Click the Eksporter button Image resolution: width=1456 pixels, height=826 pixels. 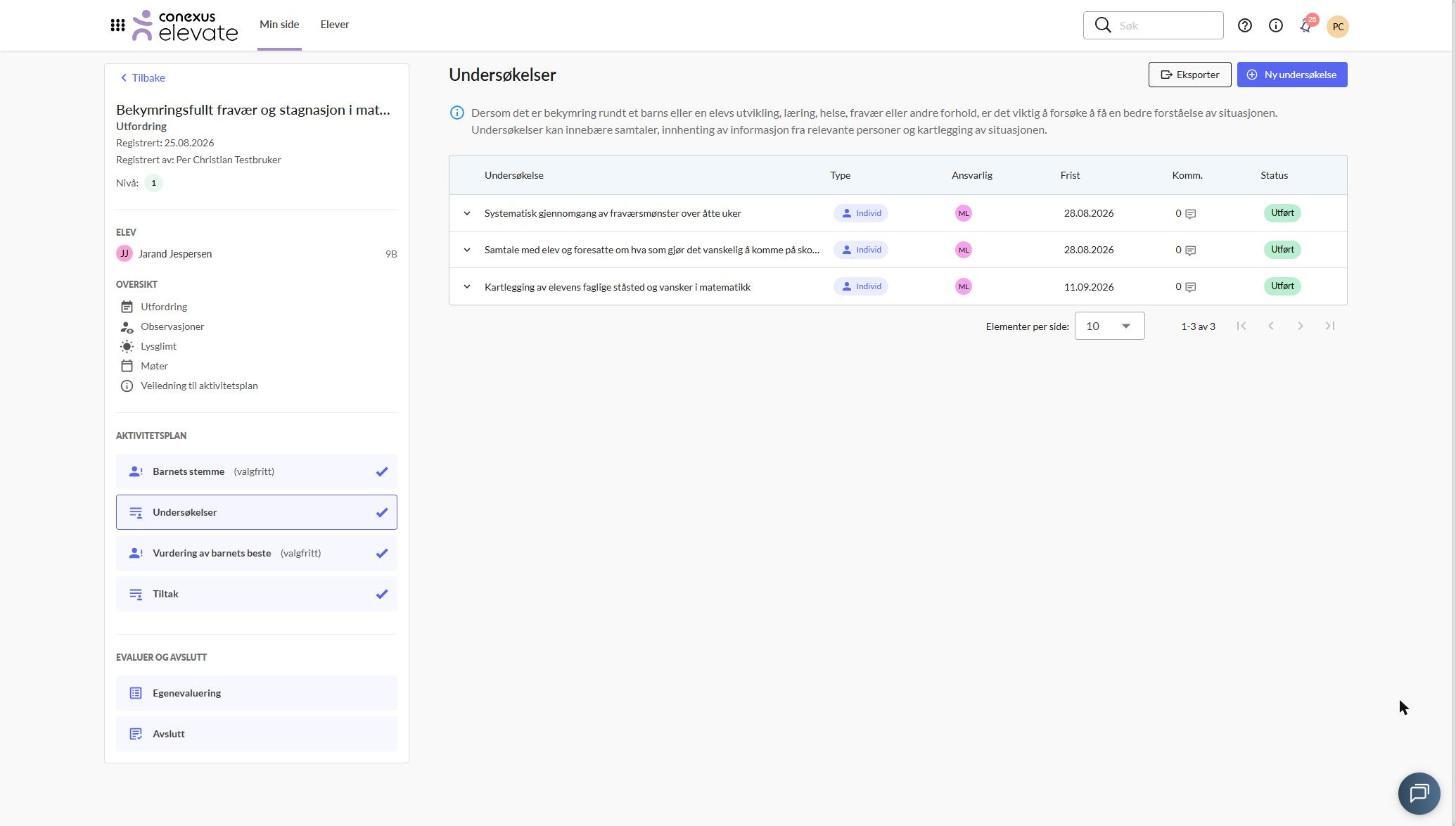point(1190,75)
